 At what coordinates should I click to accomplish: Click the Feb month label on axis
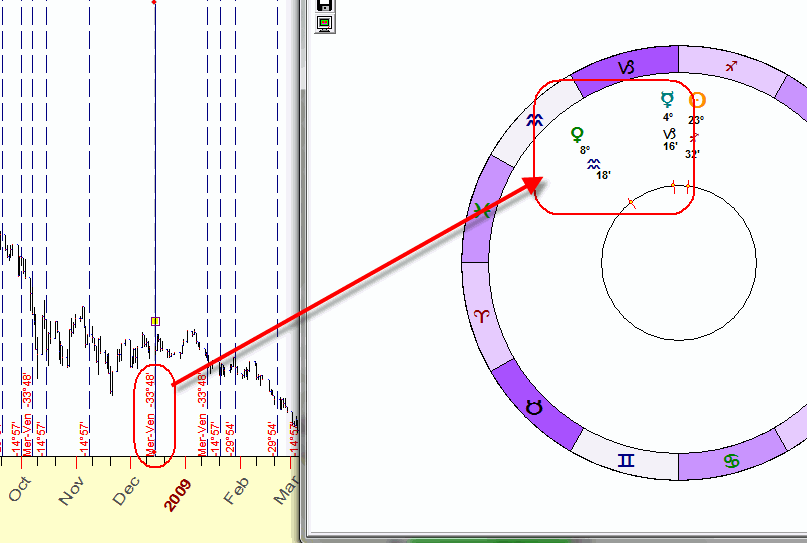[x=235, y=491]
